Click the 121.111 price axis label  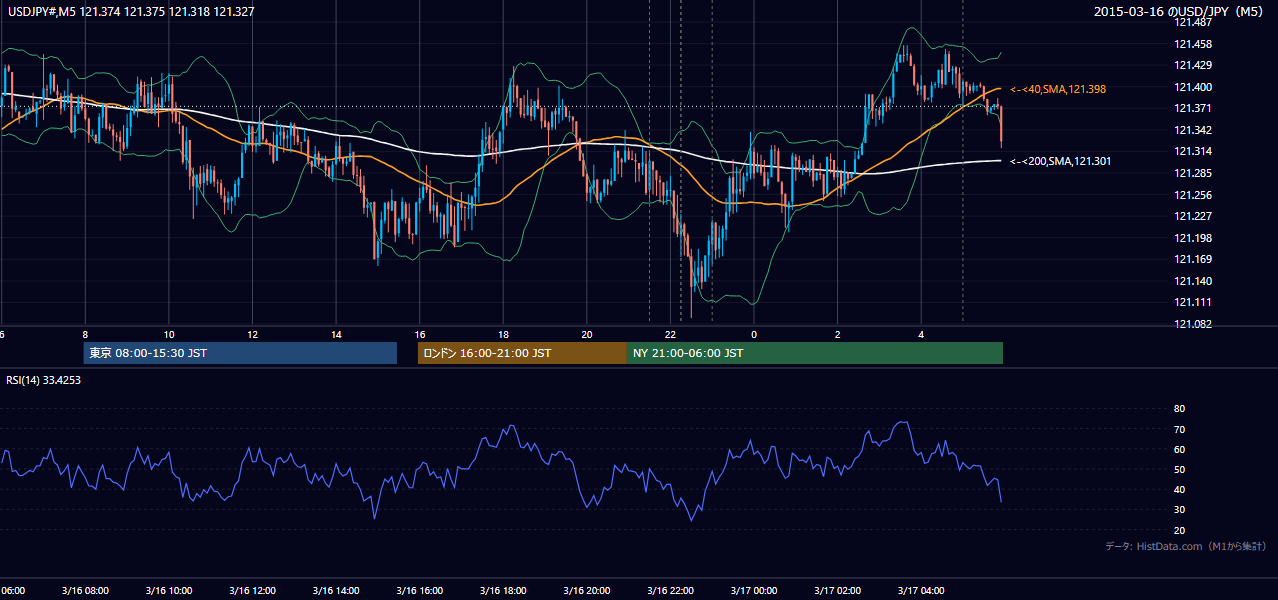(1191, 302)
